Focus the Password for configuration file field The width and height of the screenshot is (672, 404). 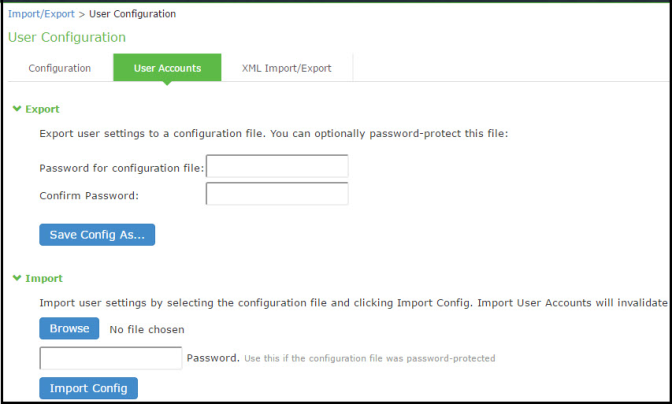coord(277,166)
